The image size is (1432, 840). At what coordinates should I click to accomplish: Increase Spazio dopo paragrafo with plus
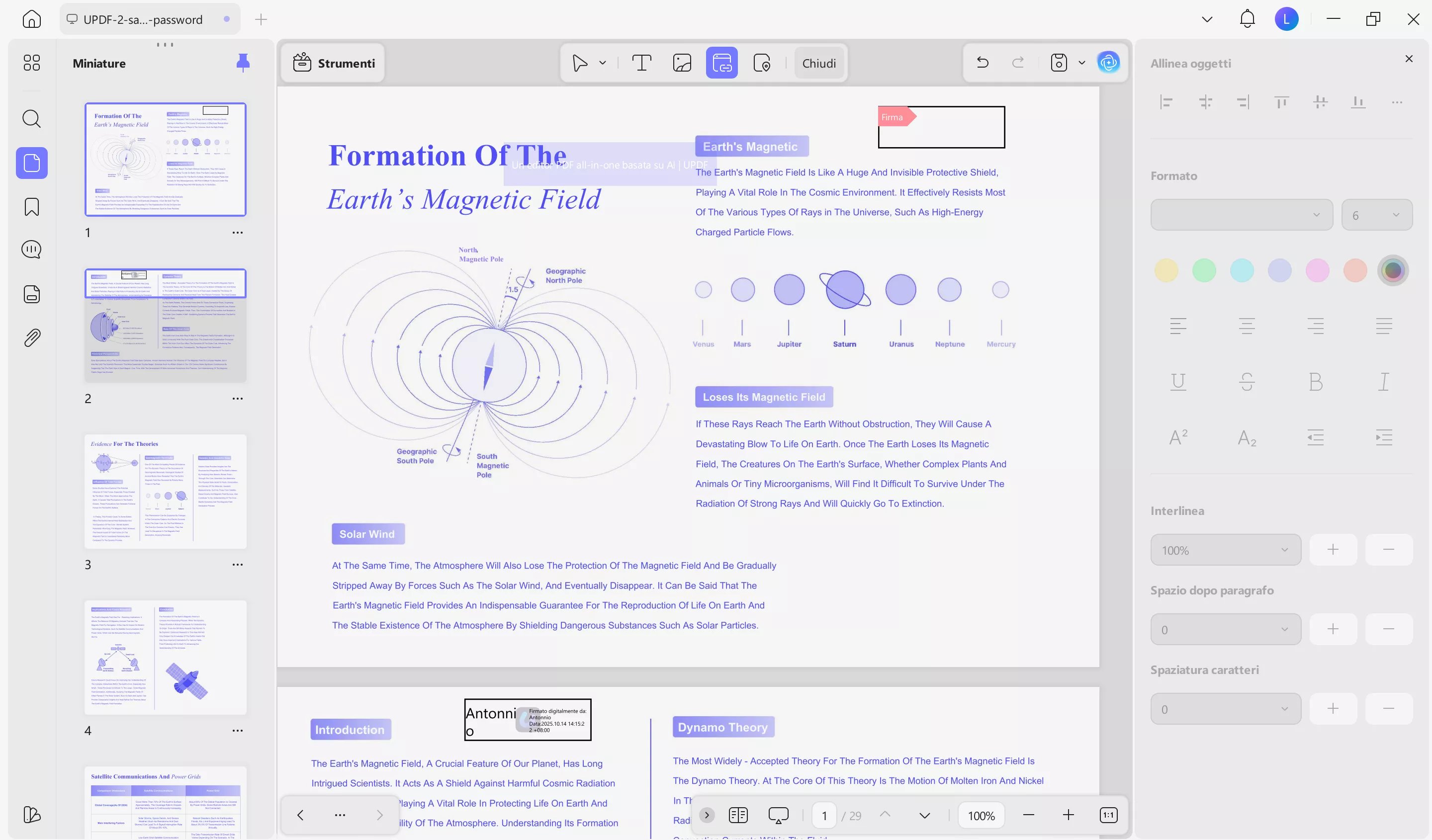point(1333,629)
